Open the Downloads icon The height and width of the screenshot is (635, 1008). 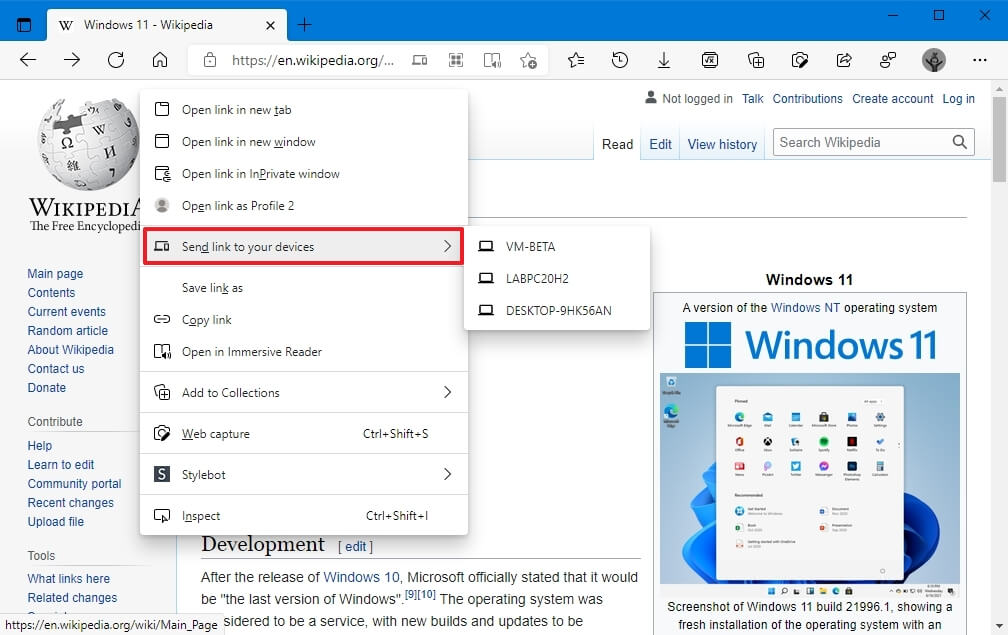pyautogui.click(x=663, y=60)
